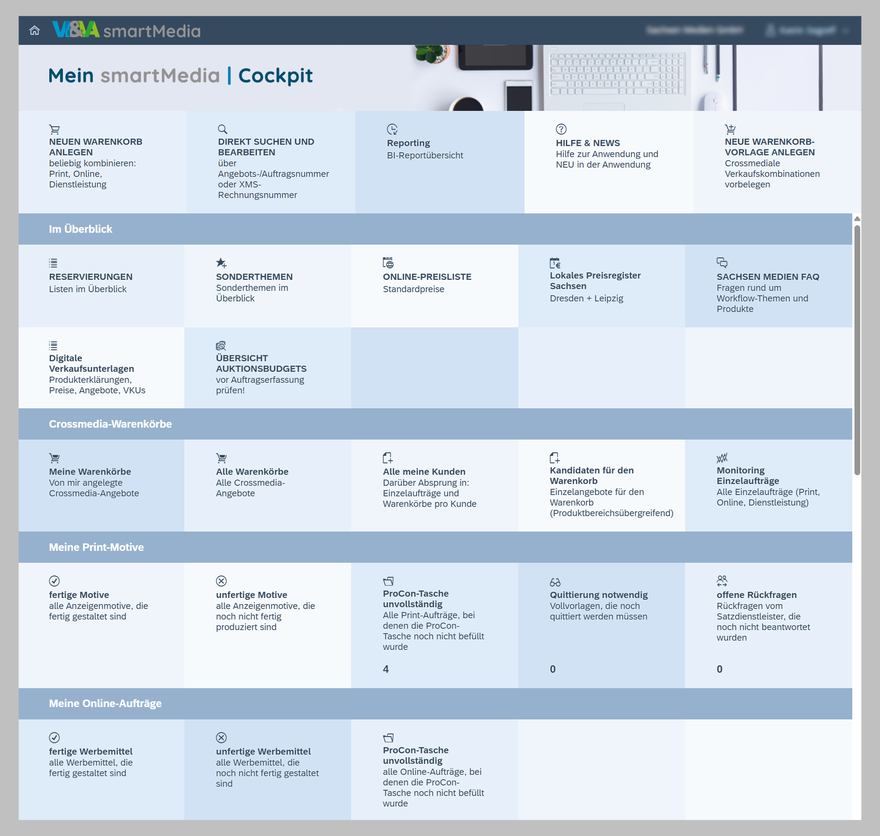Open Übersicht Auktionsbudgets title
The height and width of the screenshot is (836, 880).
pyautogui.click(x=261, y=363)
